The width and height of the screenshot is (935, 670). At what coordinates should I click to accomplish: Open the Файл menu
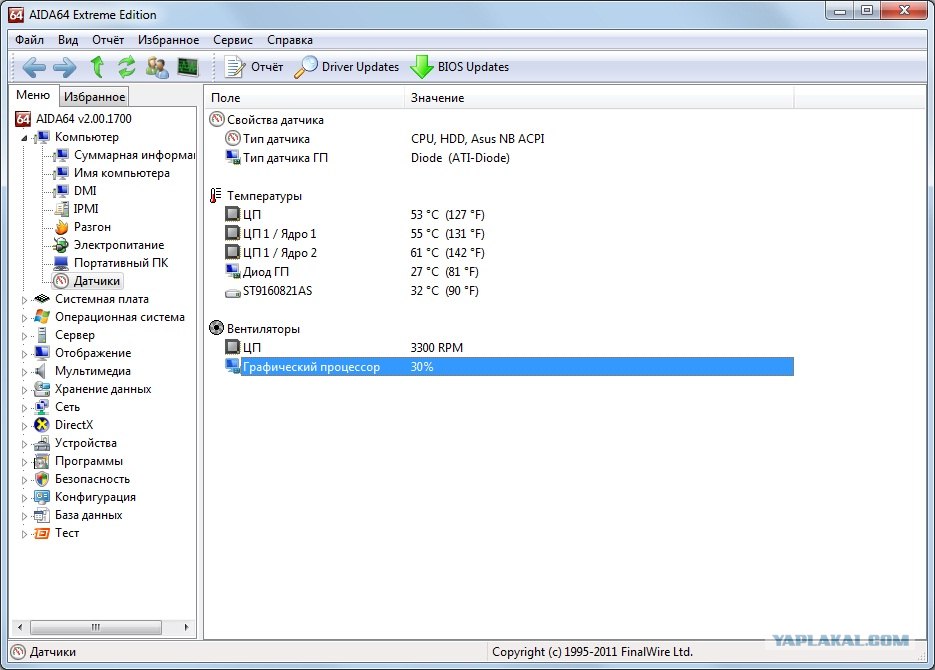coord(29,40)
